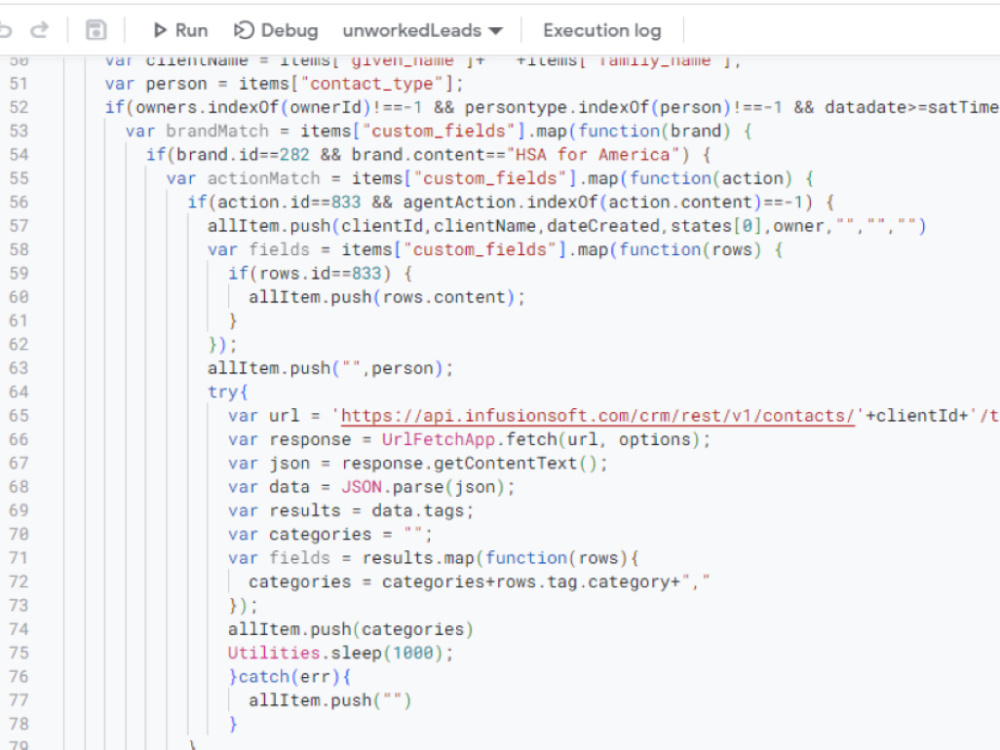Open the Execution log panel
The width and height of the screenshot is (1000, 750).
pos(601,30)
